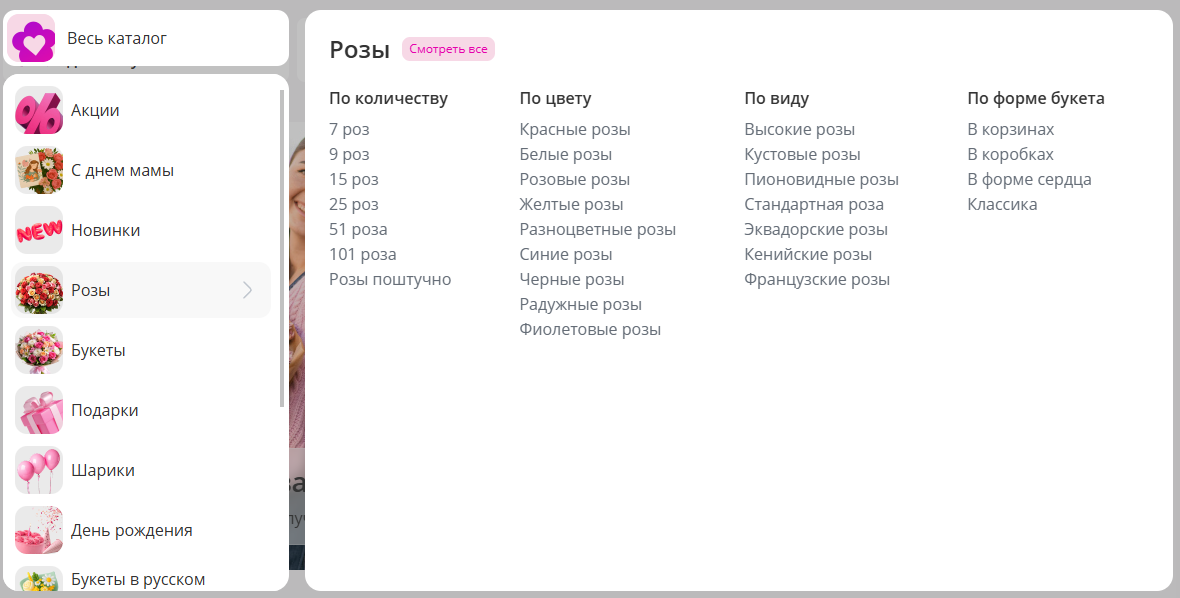The image size is (1180, 598).
Task: Click the Букеты bouquet icon
Action: point(39,350)
